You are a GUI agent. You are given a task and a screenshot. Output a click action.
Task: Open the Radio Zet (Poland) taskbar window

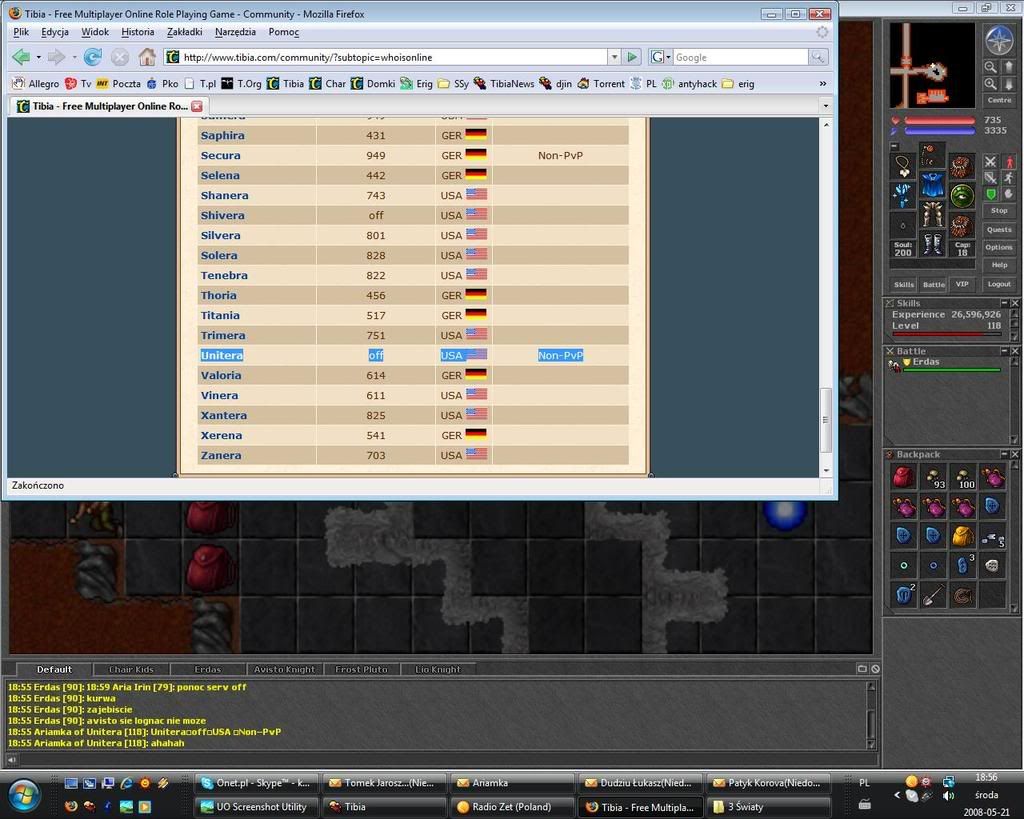512,807
